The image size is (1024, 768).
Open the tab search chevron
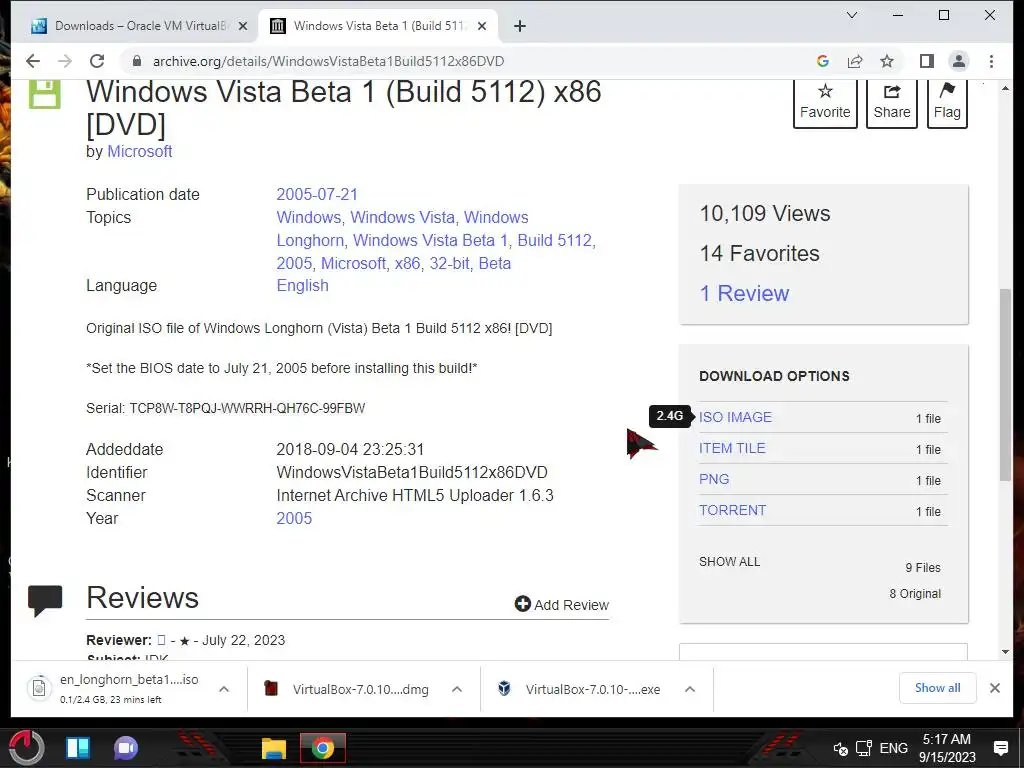click(852, 15)
